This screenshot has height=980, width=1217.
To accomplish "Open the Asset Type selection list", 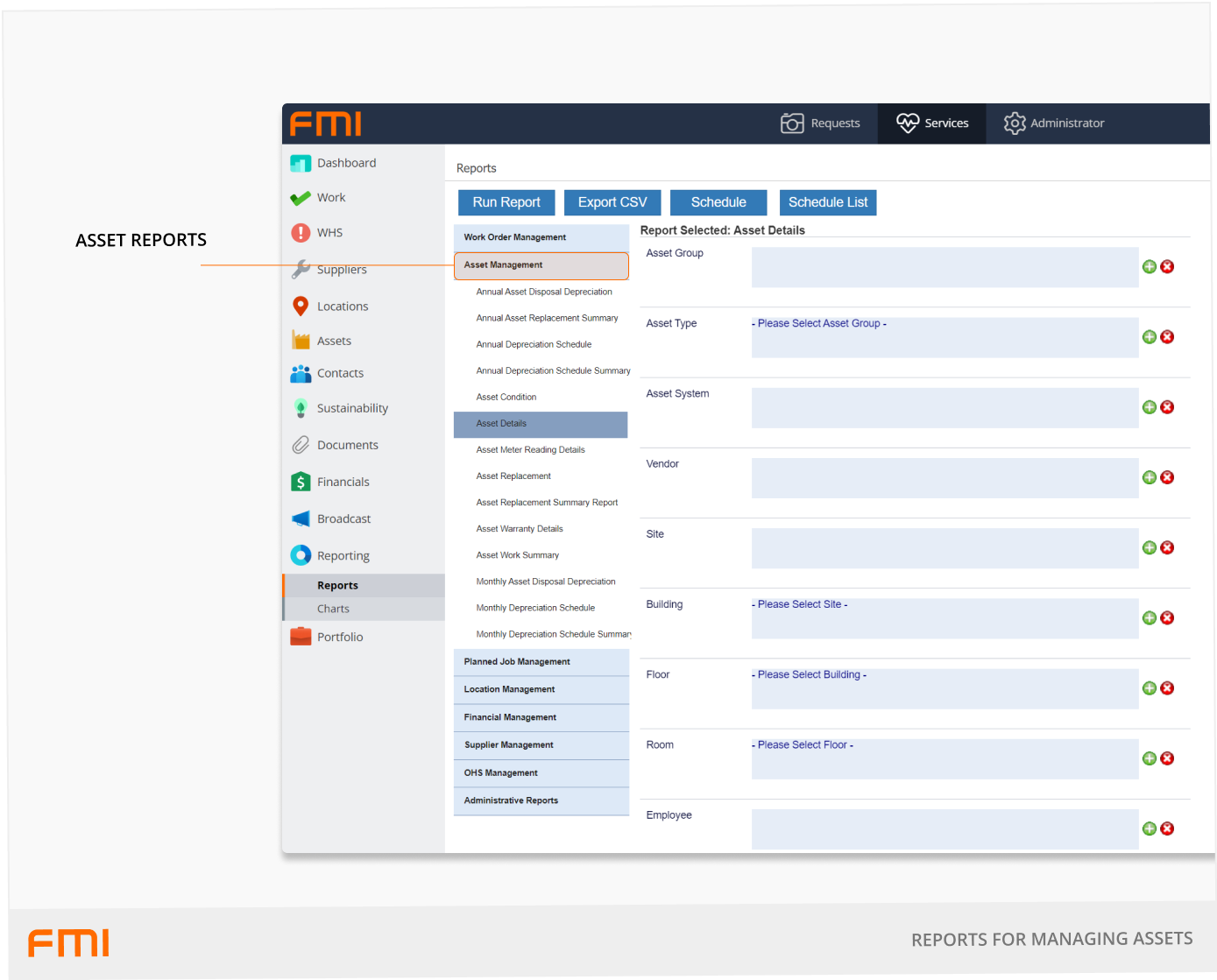I will click(x=944, y=337).
